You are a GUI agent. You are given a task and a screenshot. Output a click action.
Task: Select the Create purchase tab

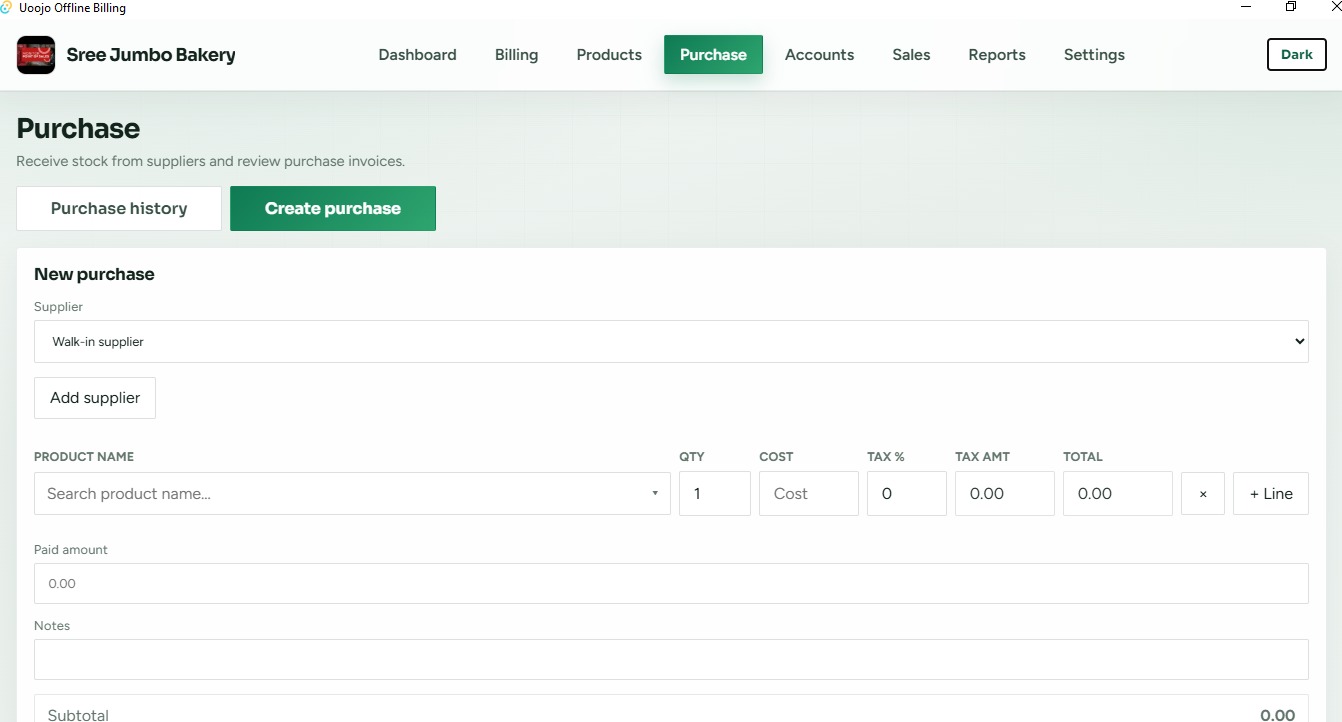coord(333,208)
